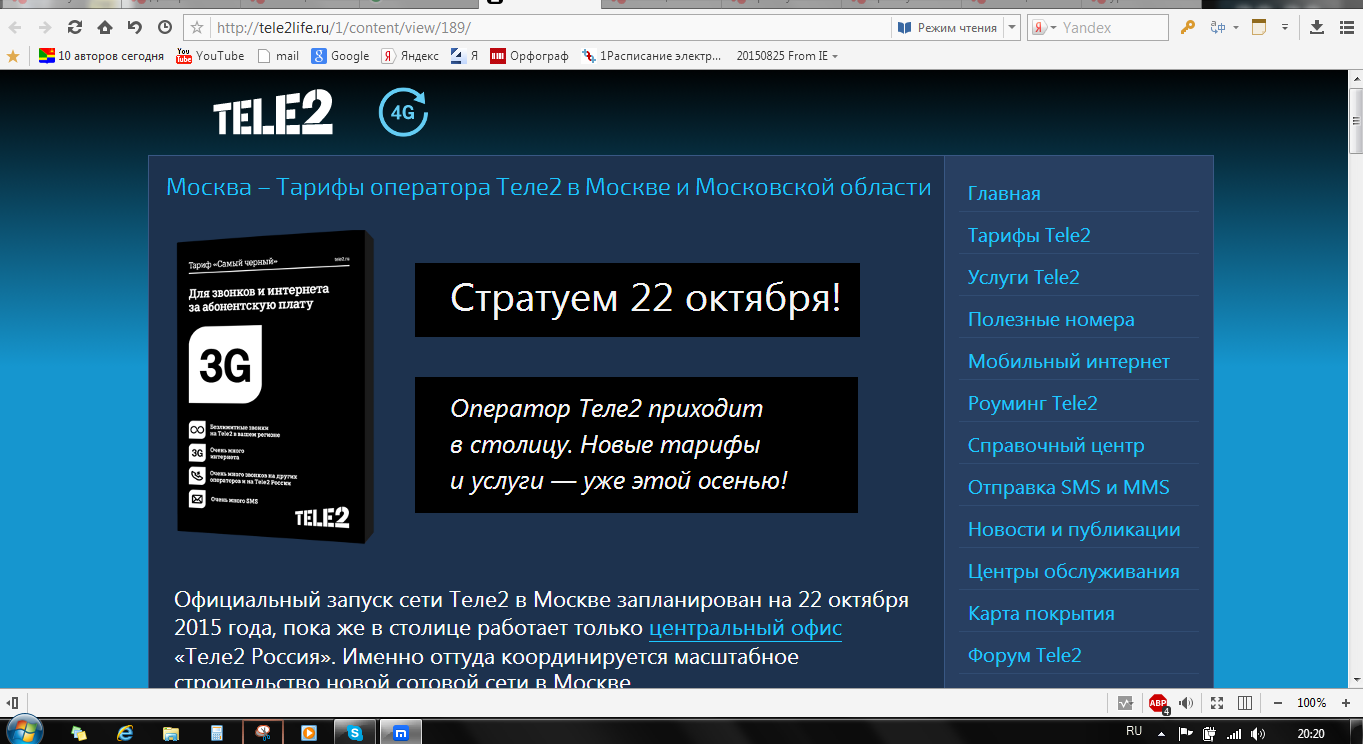Open the Adblock Plus icon in status bar
This screenshot has height=744, width=1363.
coord(1158,703)
